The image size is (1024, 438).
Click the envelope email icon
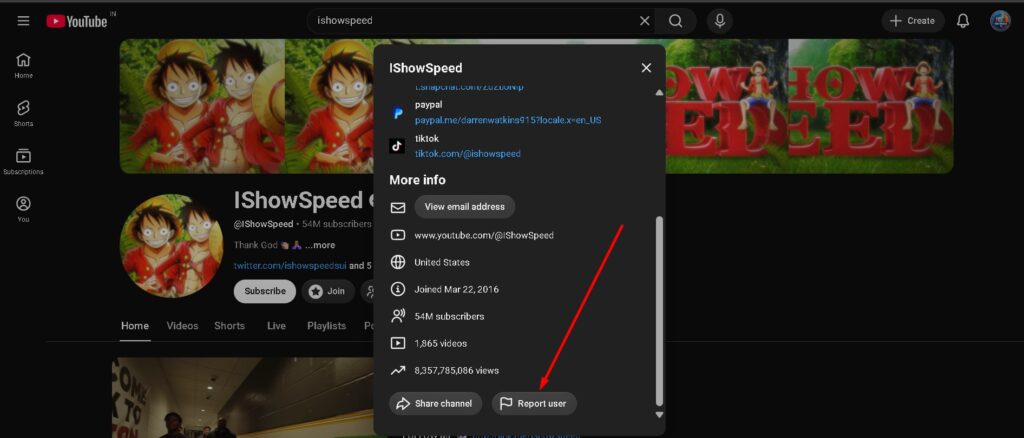398,208
